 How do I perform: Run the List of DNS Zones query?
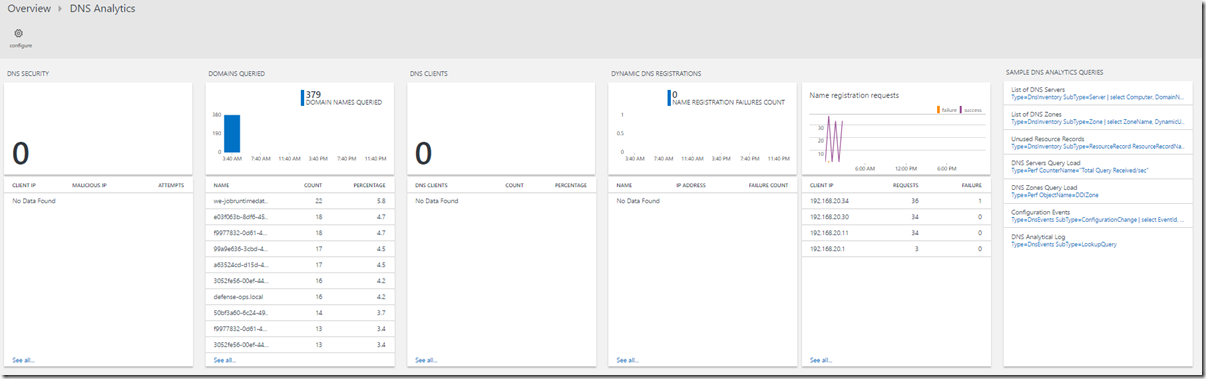pos(1098,118)
